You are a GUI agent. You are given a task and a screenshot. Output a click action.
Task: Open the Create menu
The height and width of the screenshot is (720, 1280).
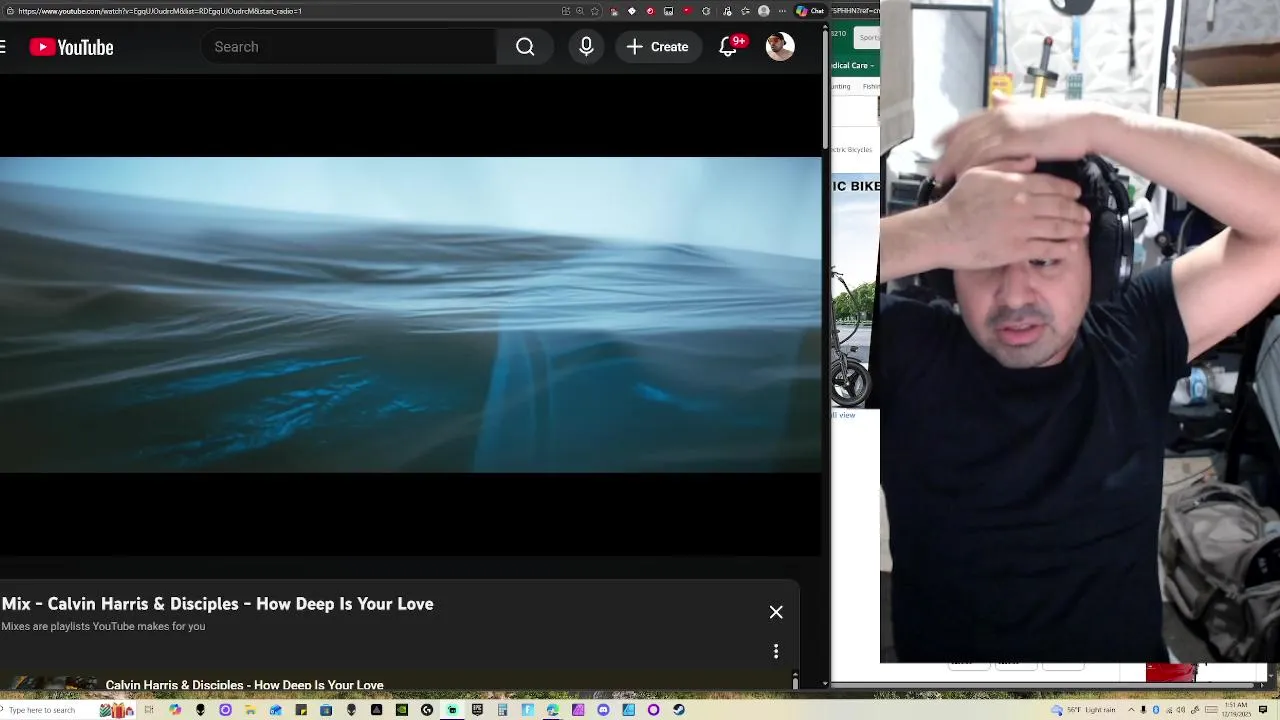(x=658, y=47)
